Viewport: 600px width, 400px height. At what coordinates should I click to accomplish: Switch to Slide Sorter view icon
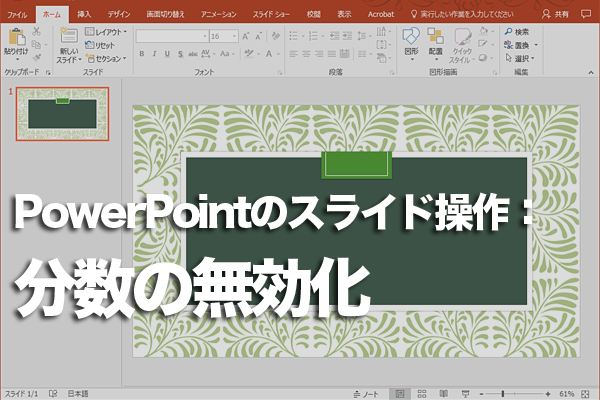[x=422, y=394]
